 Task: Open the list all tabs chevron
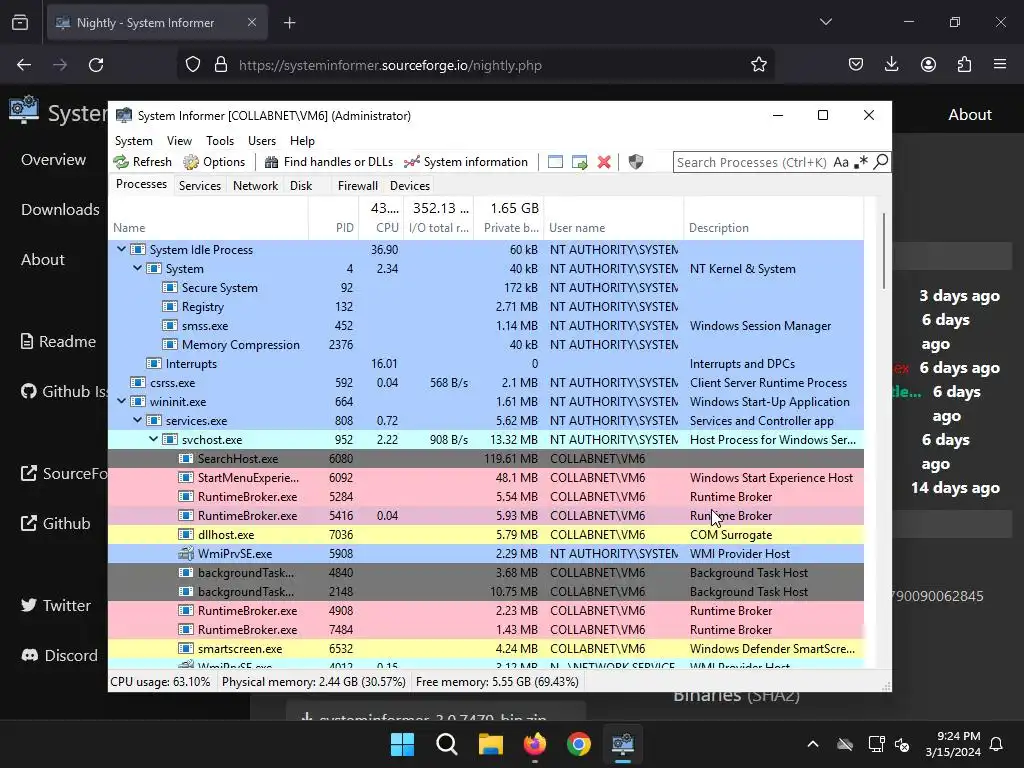(825, 22)
